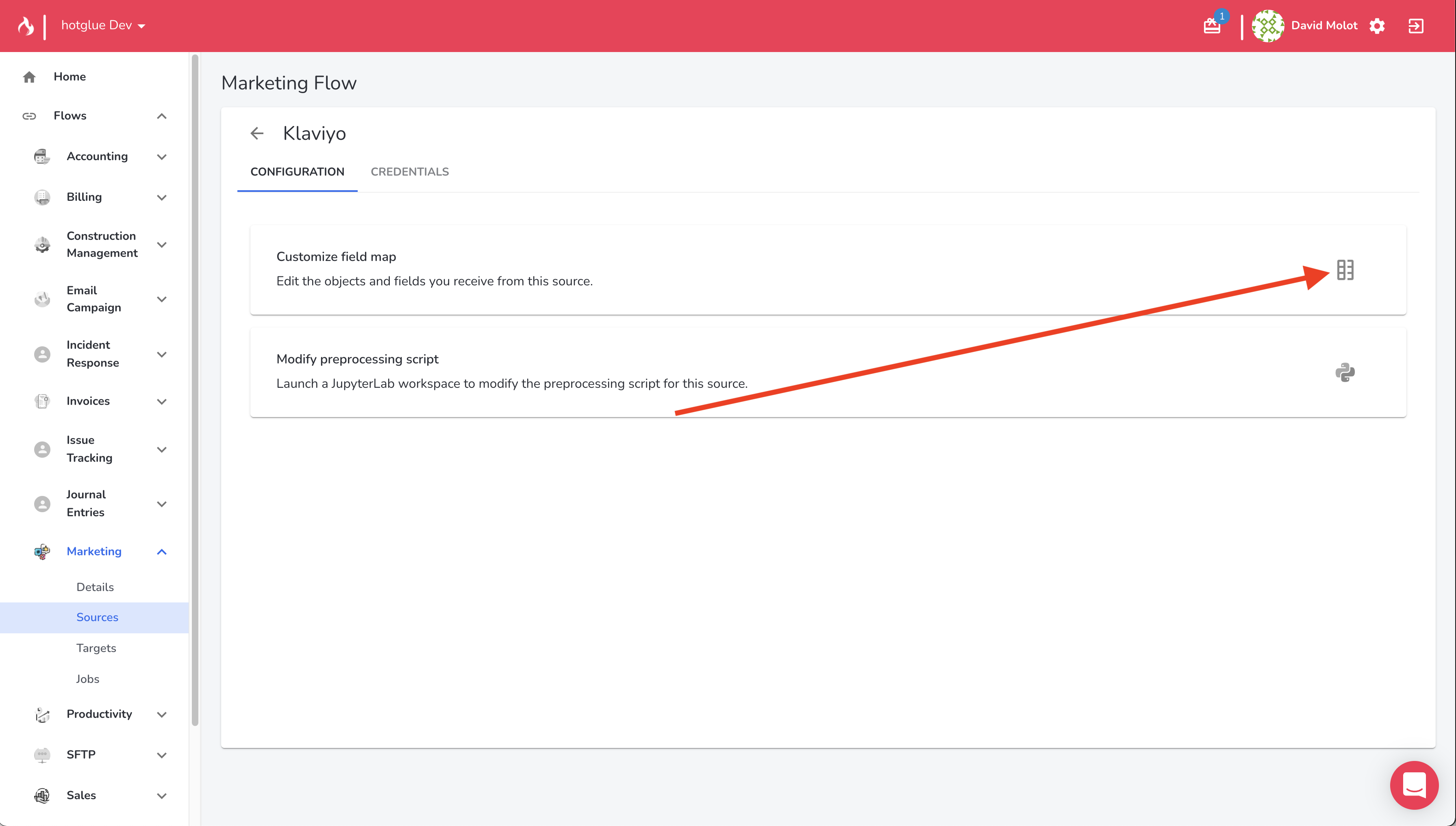Image resolution: width=1456 pixels, height=826 pixels.
Task: Expand the Journal Entries chevron
Action: [162, 504]
